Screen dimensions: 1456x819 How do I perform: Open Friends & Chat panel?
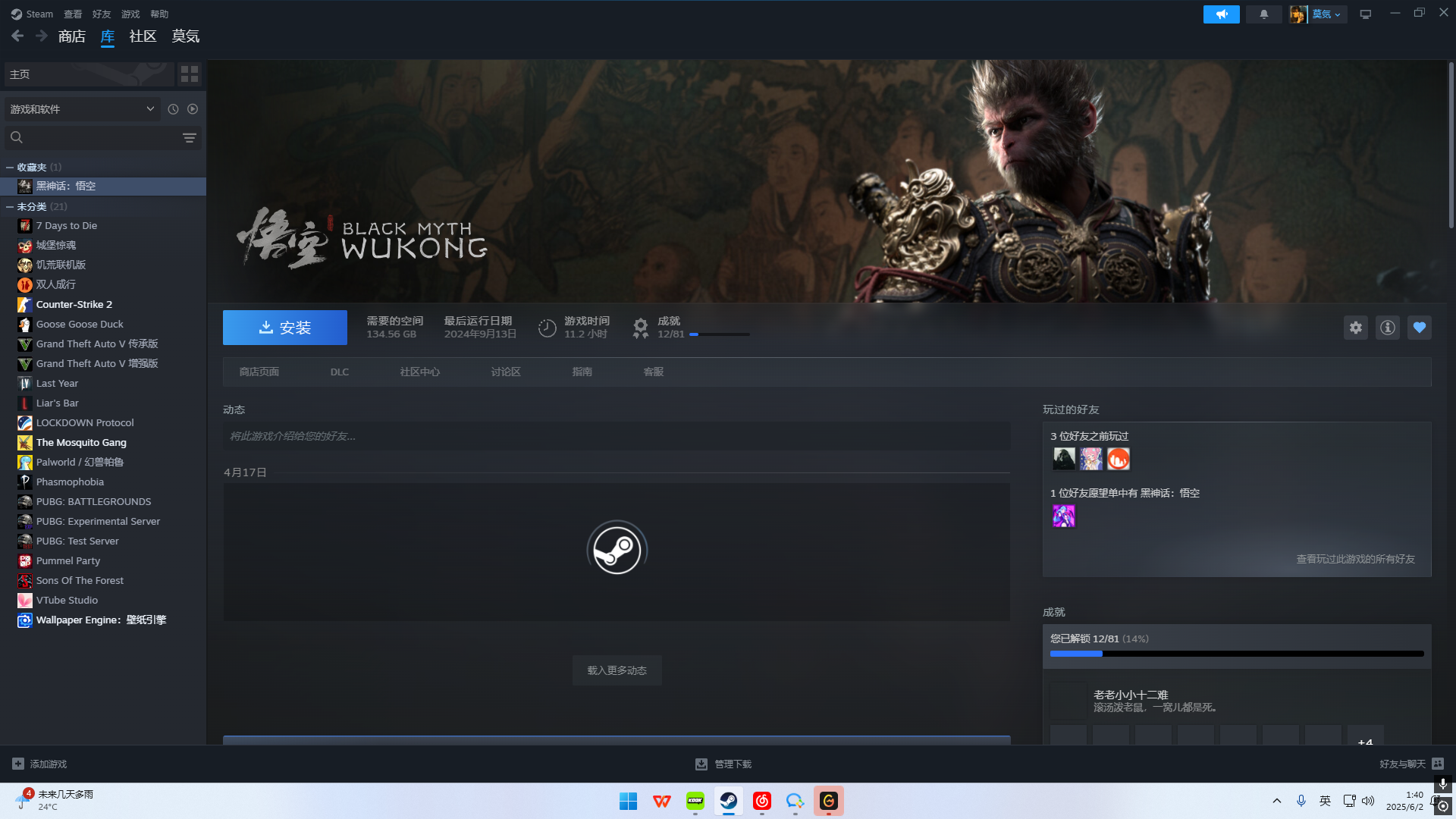point(1411,764)
